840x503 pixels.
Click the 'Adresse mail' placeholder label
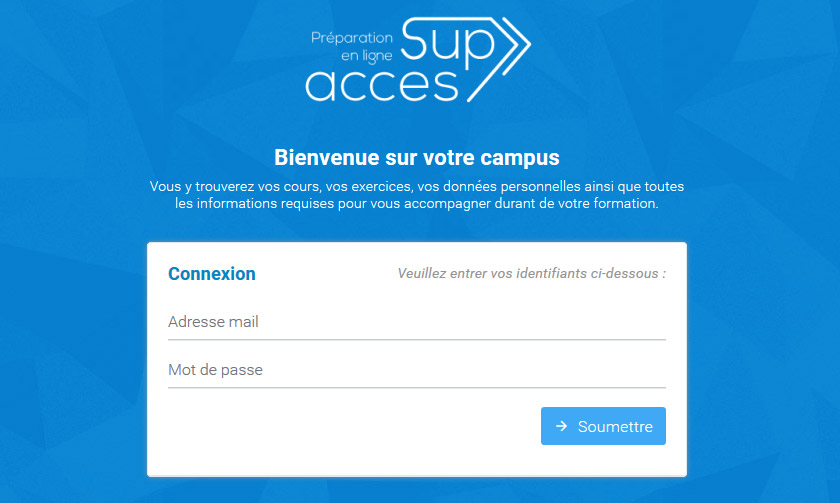coord(213,322)
